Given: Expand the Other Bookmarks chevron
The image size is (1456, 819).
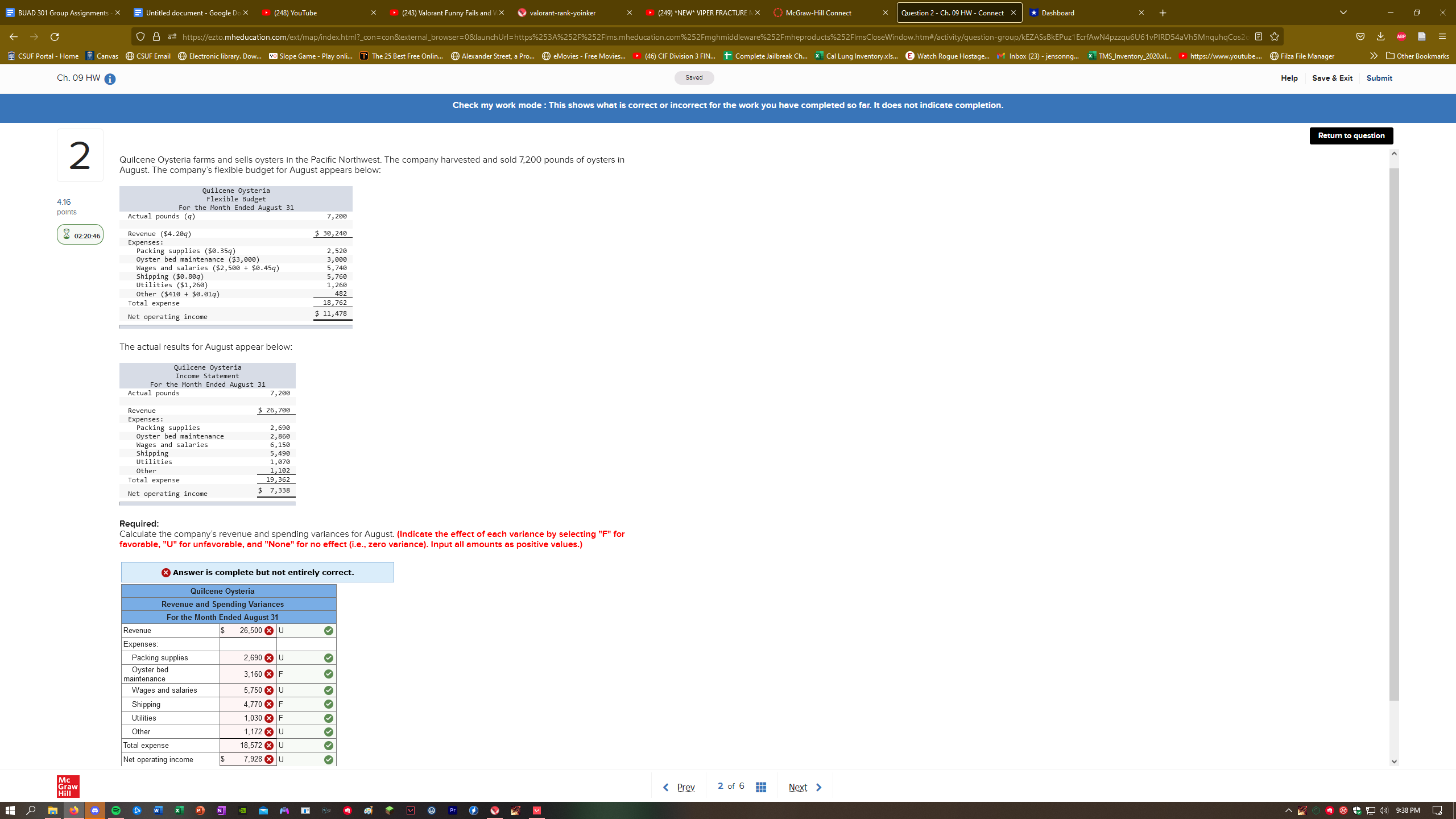Looking at the screenshot, I should click(x=1374, y=56).
